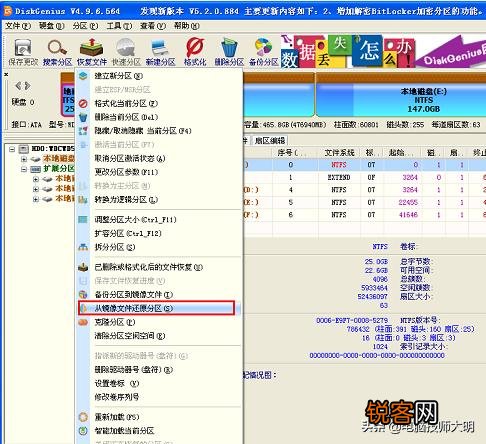This screenshot has width=486, height=444.
Task: Expand the second logical drive under 扩展分区
Action: click(x=36, y=189)
